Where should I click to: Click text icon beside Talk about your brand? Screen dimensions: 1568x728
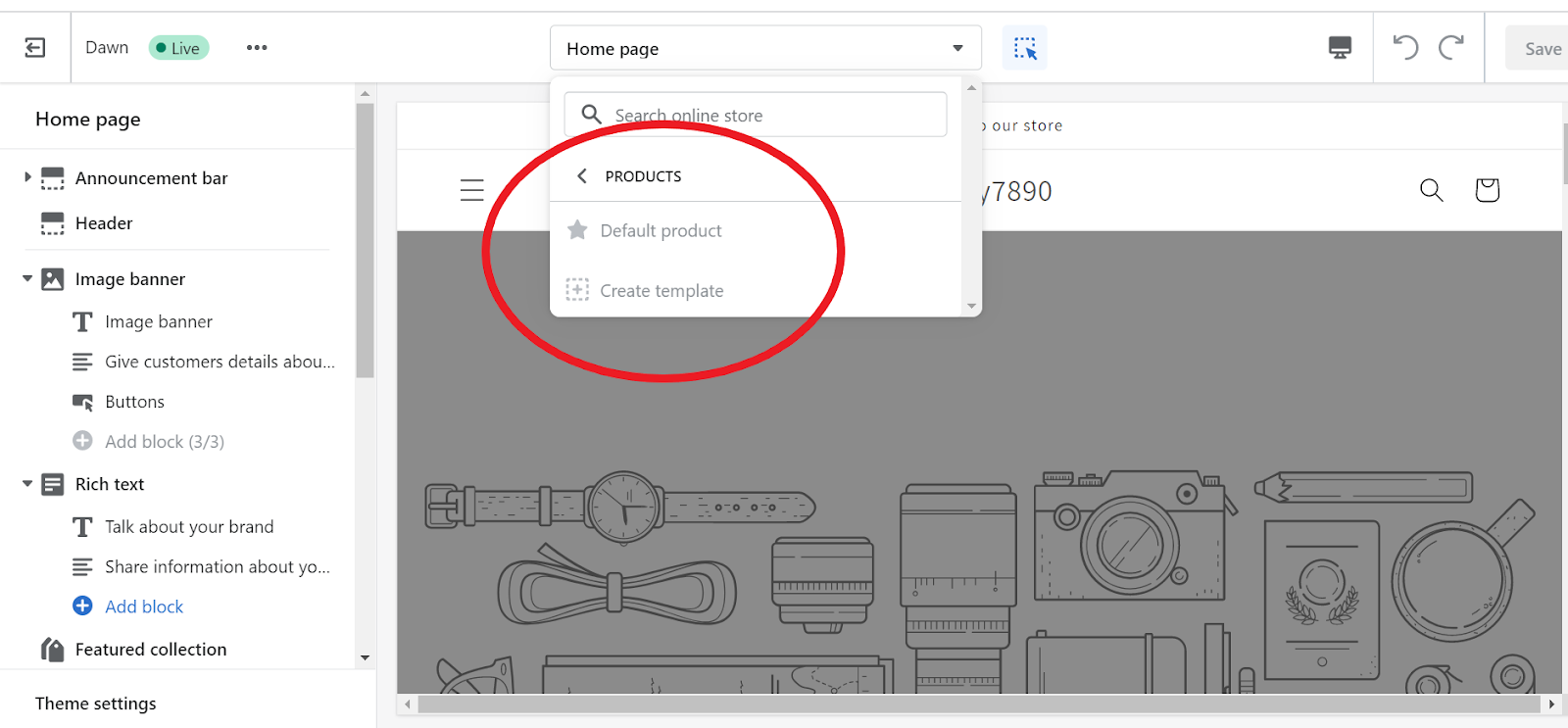pyautogui.click(x=82, y=526)
